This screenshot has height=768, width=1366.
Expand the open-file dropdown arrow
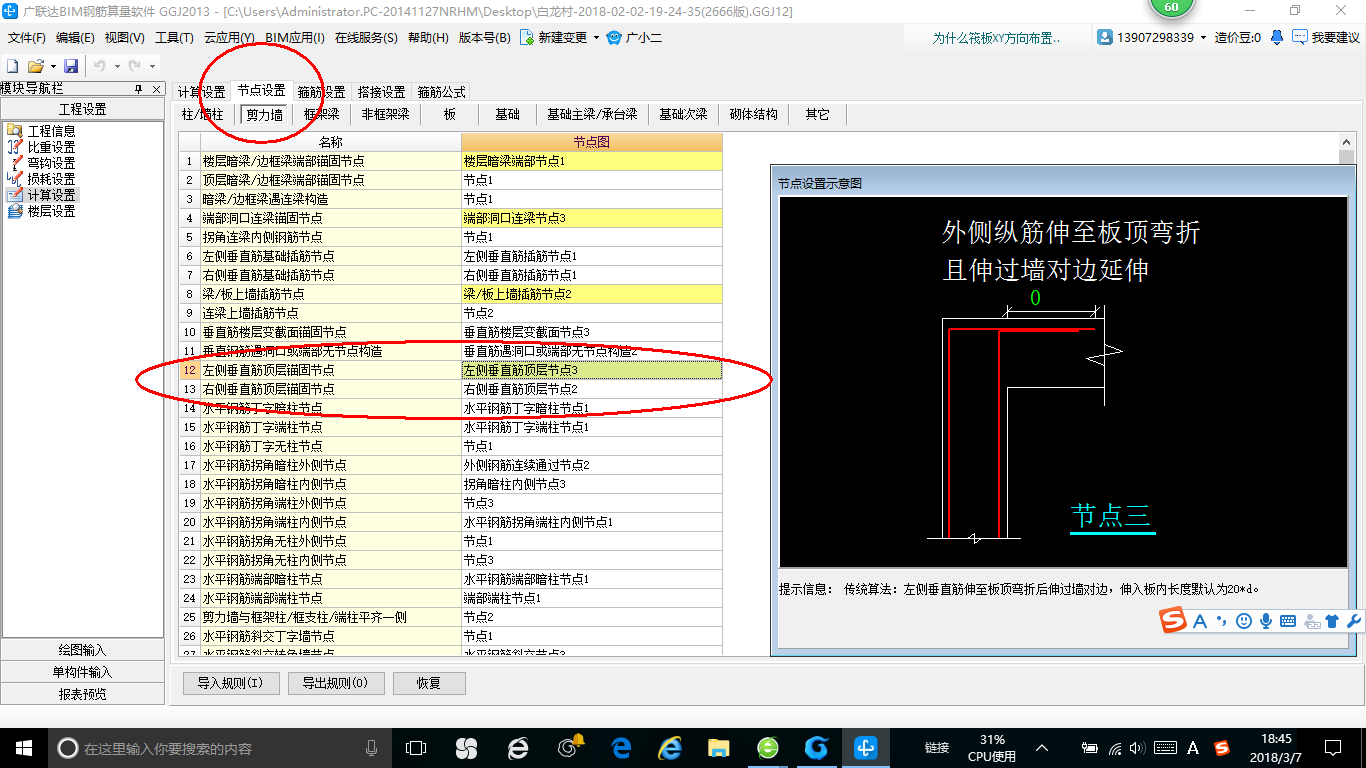click(x=51, y=66)
